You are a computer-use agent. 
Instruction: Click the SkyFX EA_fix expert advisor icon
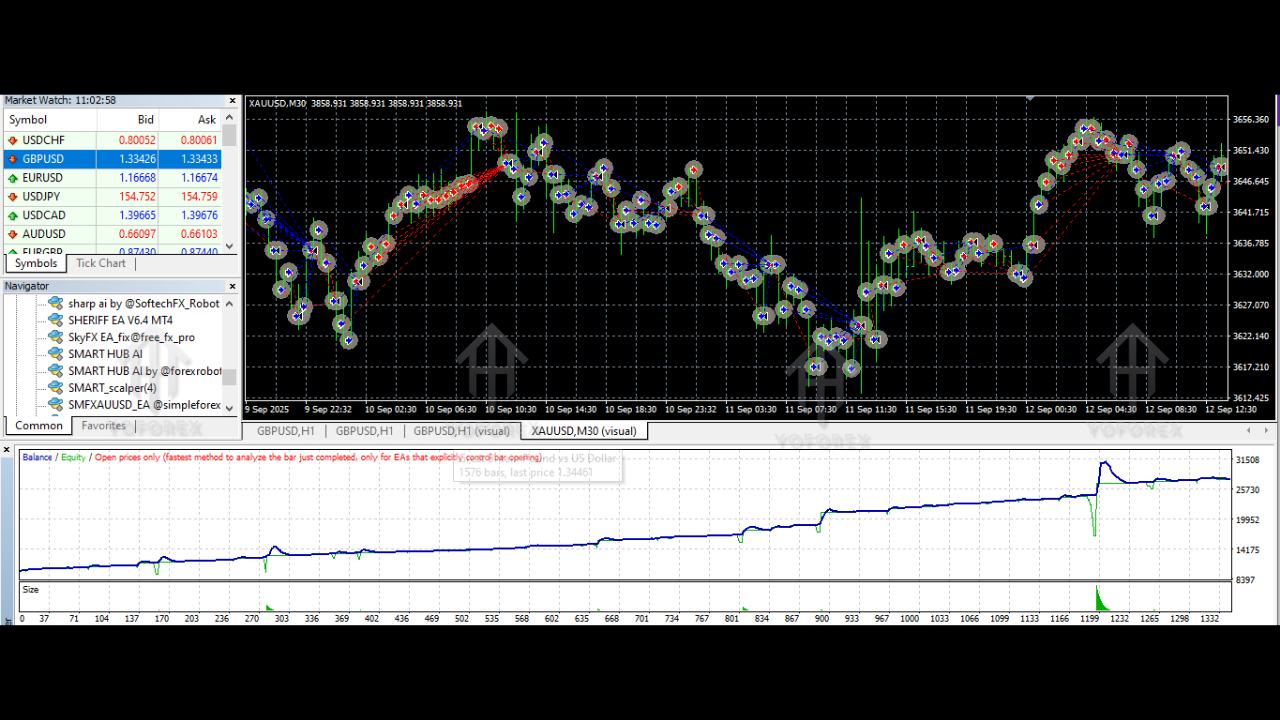point(55,337)
